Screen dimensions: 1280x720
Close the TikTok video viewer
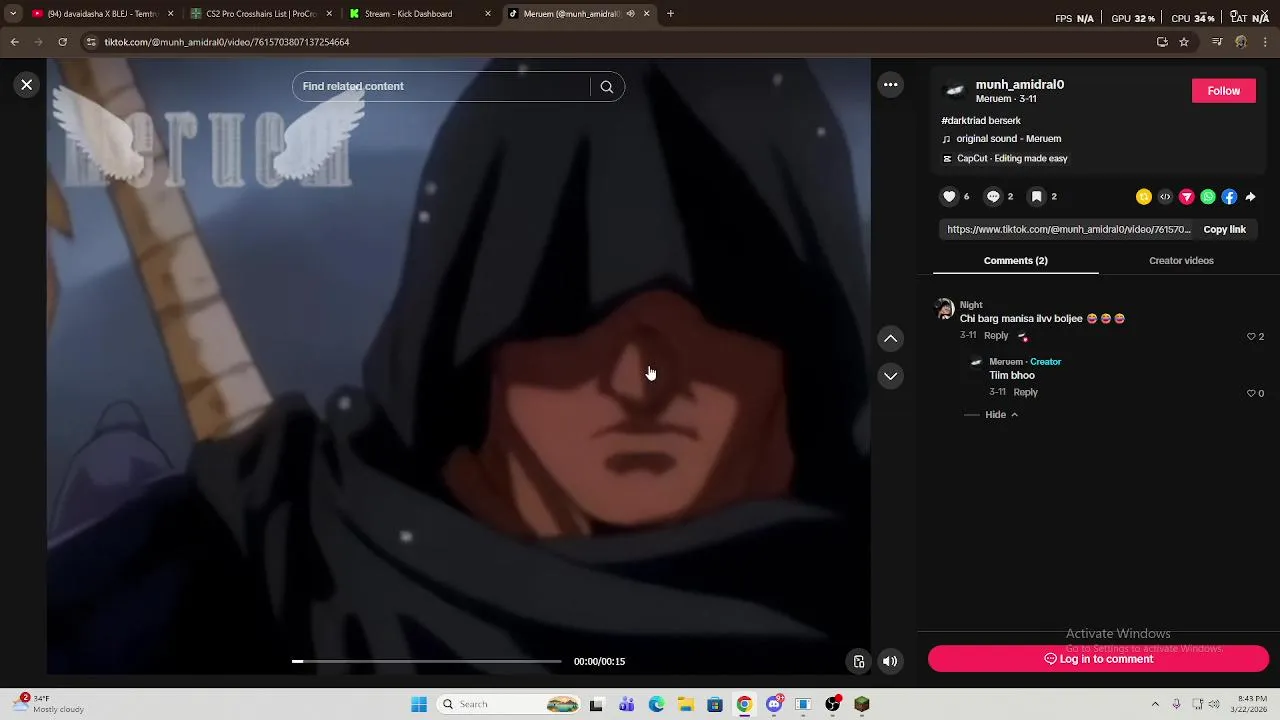coord(27,85)
